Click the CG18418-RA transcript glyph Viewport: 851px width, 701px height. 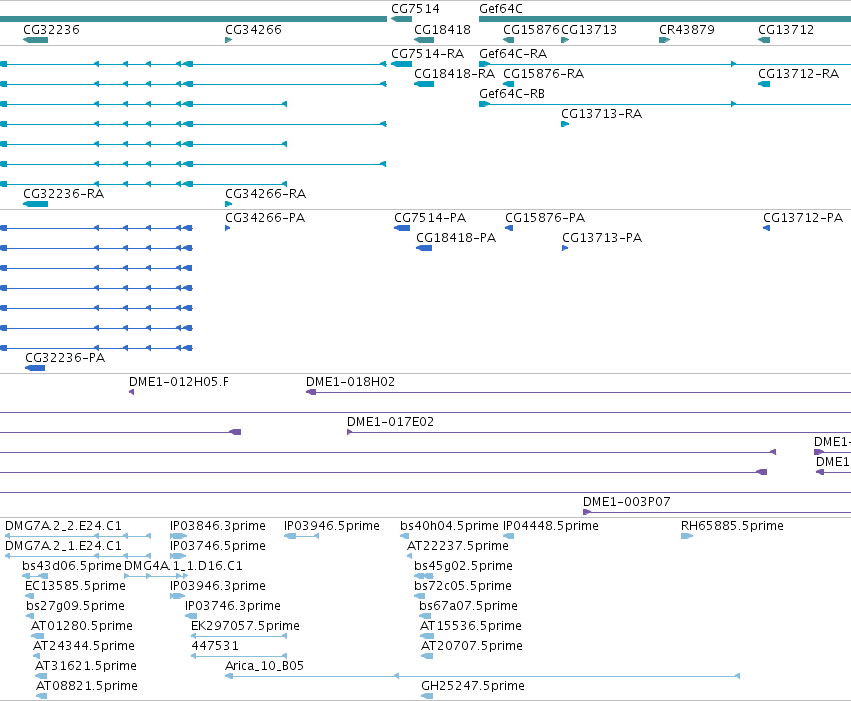click(x=424, y=84)
